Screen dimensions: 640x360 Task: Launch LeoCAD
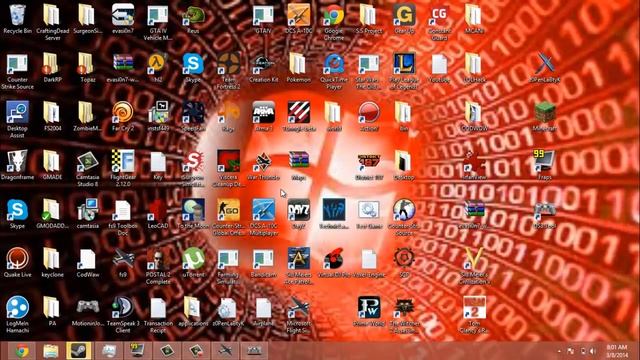158,213
